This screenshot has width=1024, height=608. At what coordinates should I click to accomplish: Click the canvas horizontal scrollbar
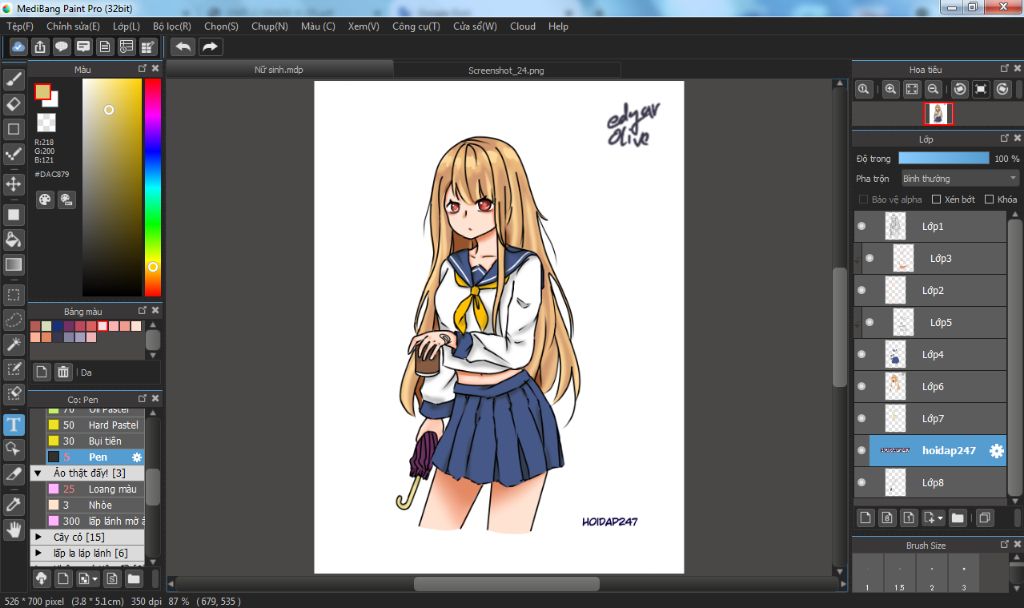(507, 583)
